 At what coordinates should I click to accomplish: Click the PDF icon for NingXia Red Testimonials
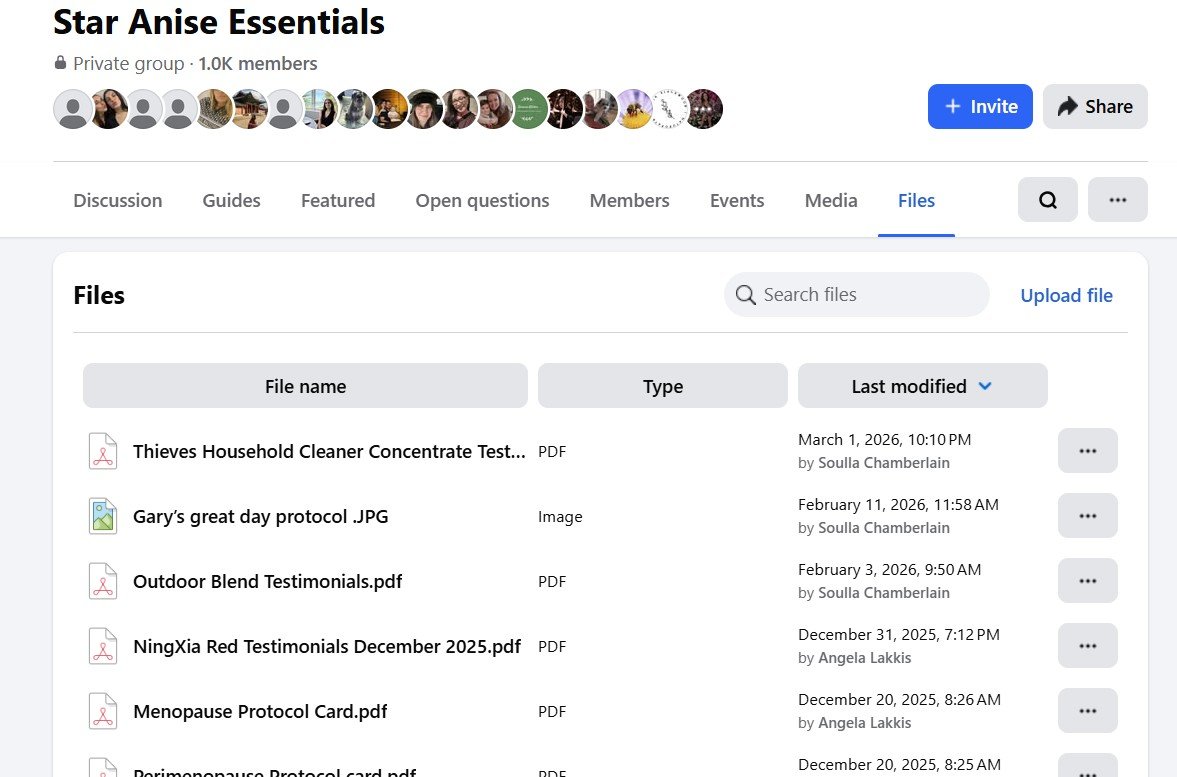coord(103,646)
